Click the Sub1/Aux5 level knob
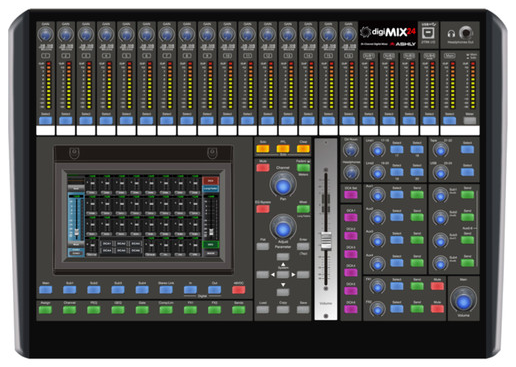The image size is (516, 367). pyautogui.click(x=440, y=196)
